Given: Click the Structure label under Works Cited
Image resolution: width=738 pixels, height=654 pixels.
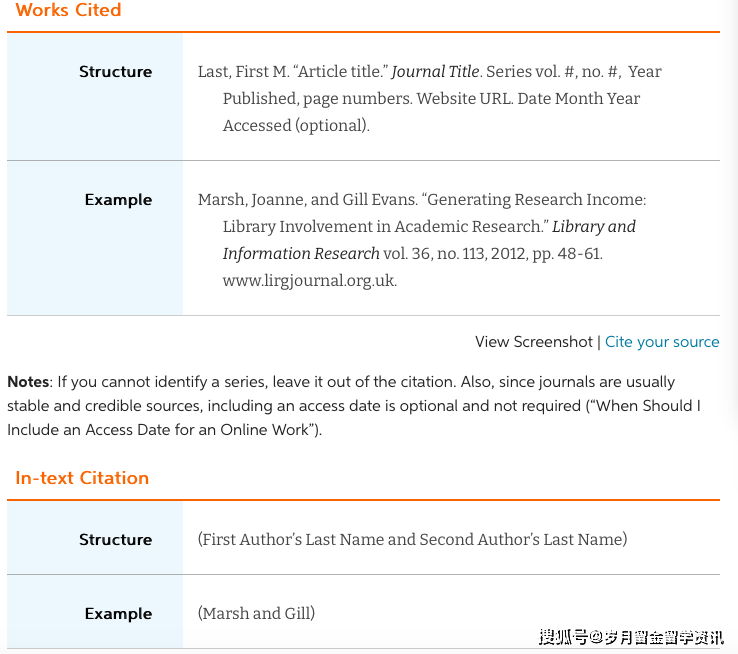Looking at the screenshot, I should coord(115,72).
